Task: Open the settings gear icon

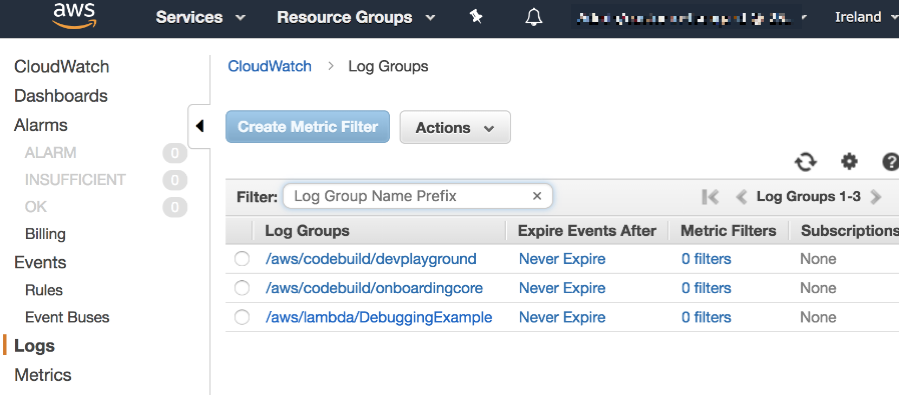Action: coord(849,162)
